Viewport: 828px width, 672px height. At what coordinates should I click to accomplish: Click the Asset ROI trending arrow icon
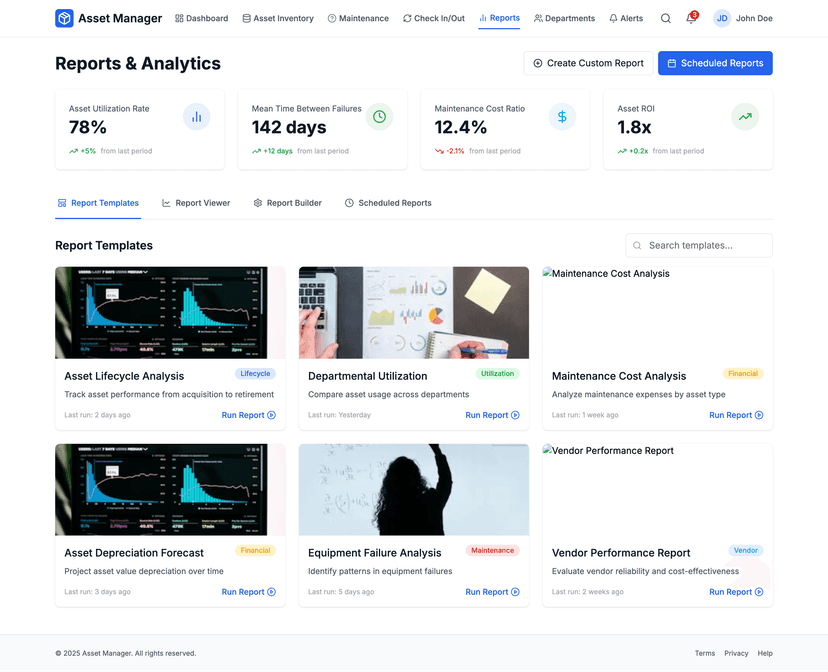pyautogui.click(x=745, y=117)
